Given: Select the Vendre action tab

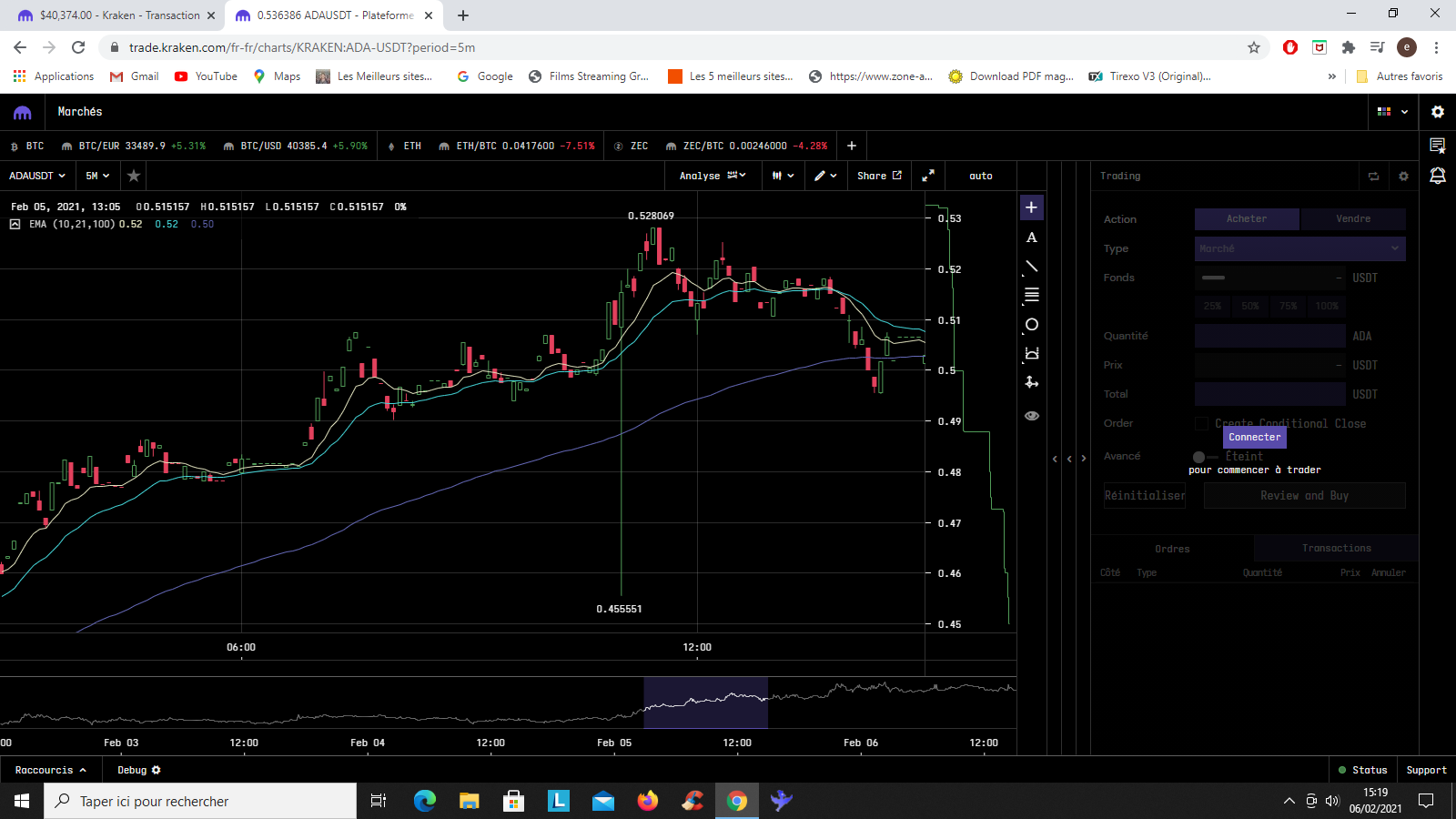Looking at the screenshot, I should point(1352,218).
